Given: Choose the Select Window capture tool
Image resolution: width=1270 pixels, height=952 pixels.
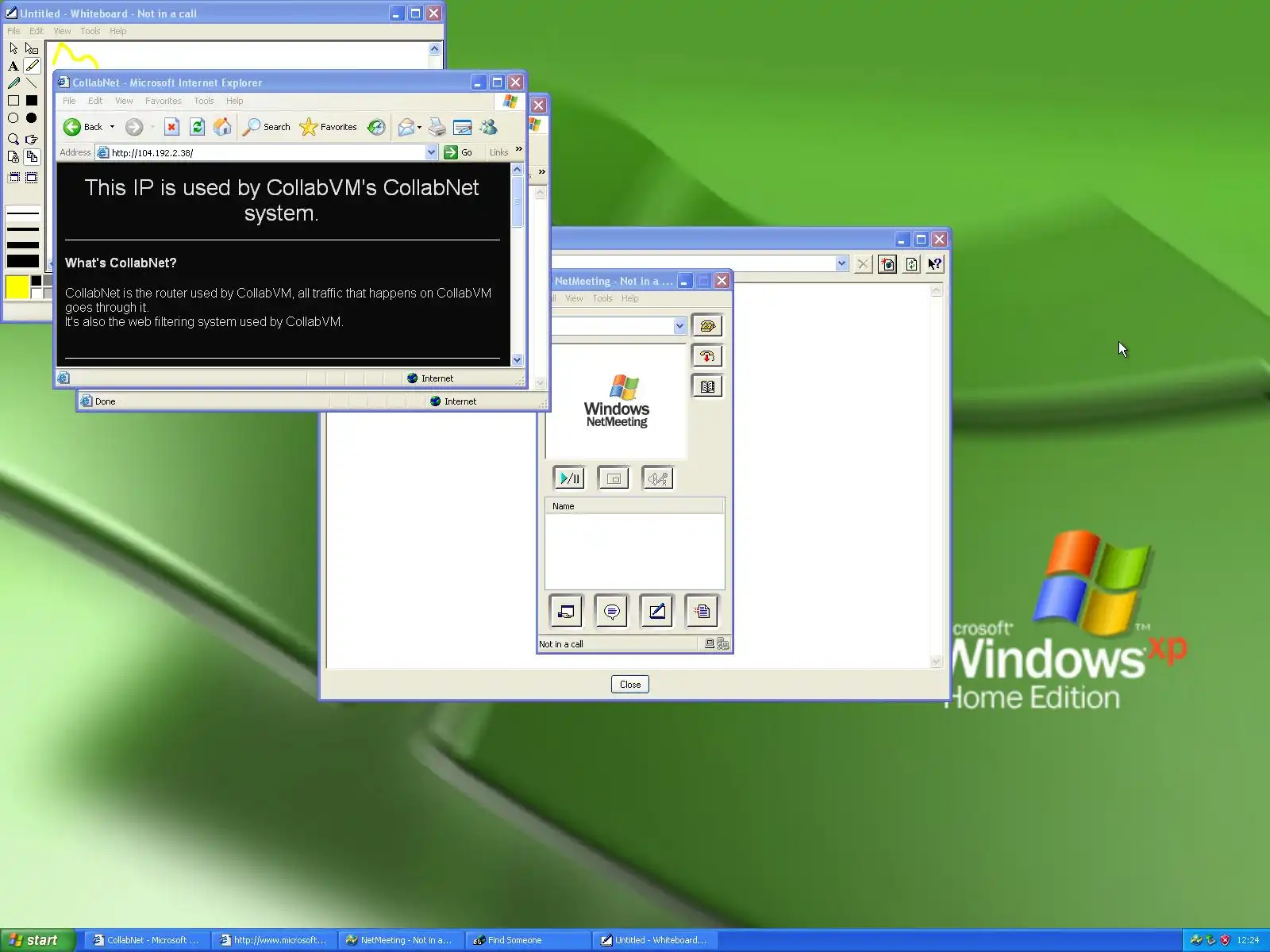Looking at the screenshot, I should (x=13, y=178).
